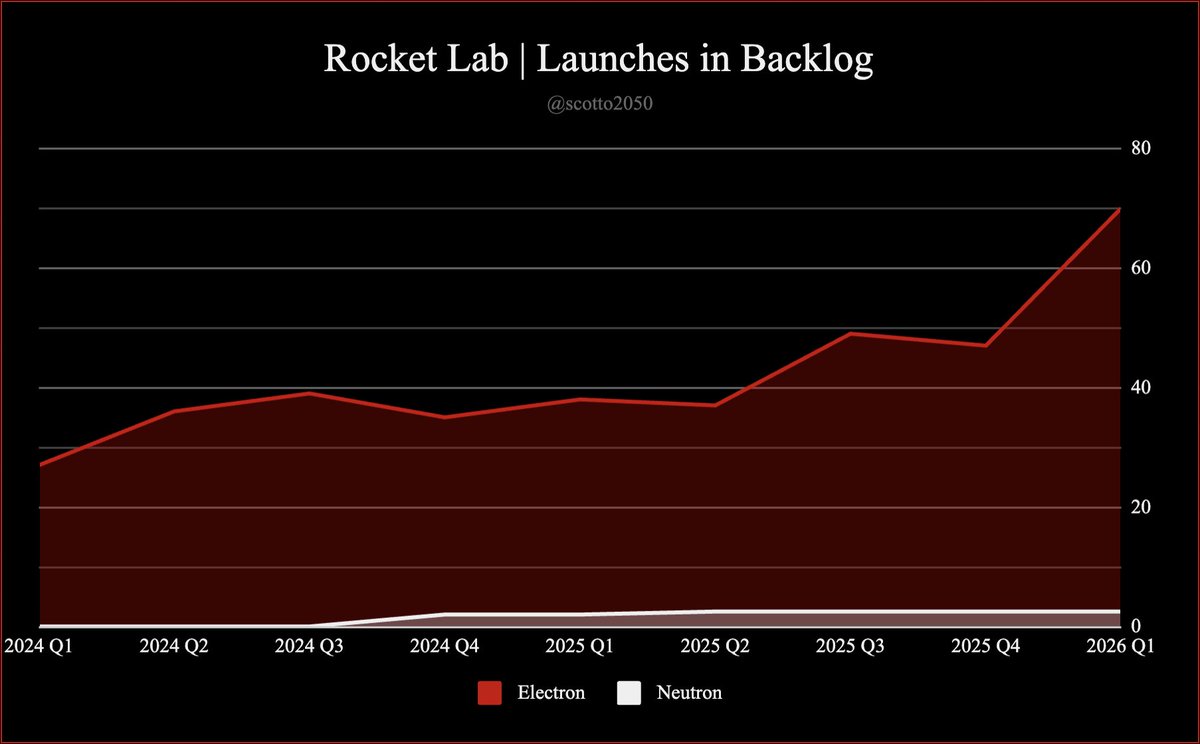
Task: Click the white Neutron legend swatch
Action: 629,692
